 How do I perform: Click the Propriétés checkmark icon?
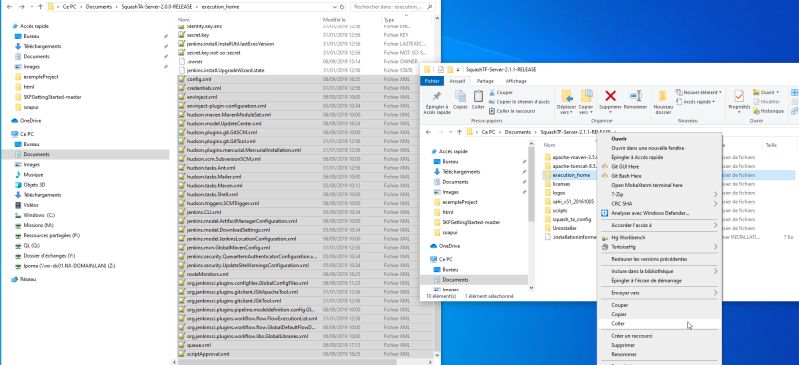(x=739, y=96)
